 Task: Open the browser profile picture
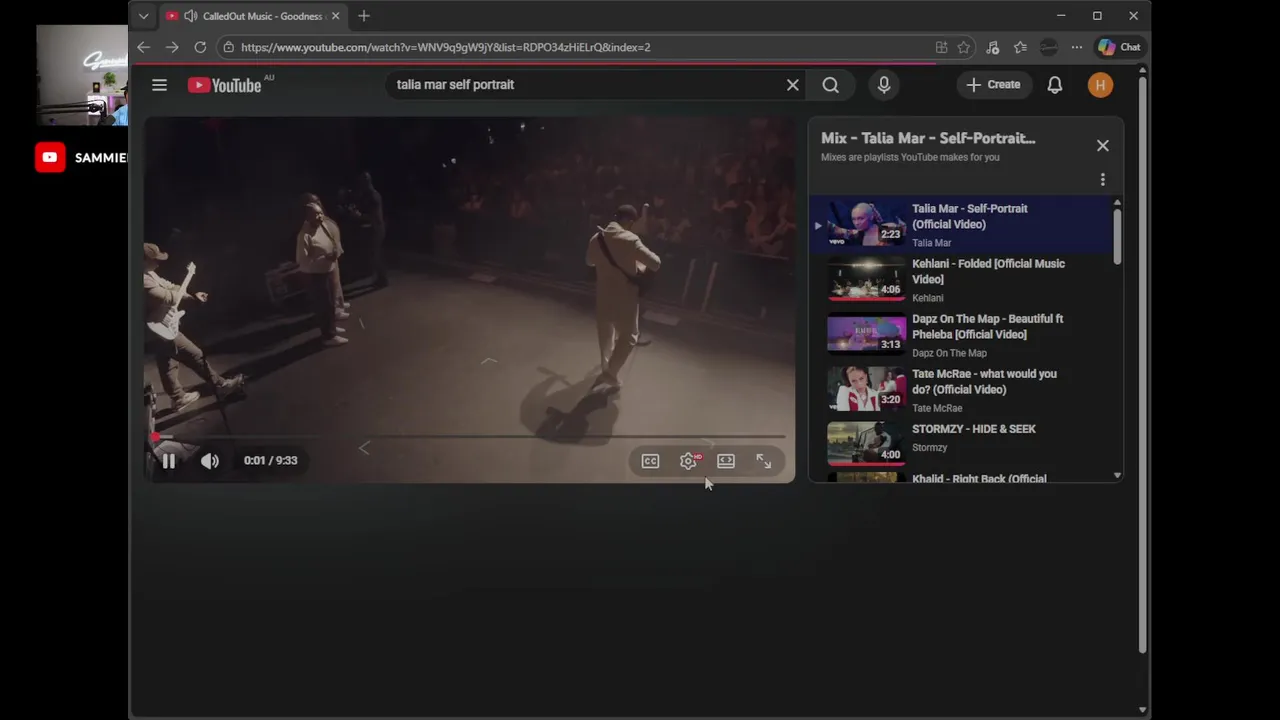pos(1048,47)
